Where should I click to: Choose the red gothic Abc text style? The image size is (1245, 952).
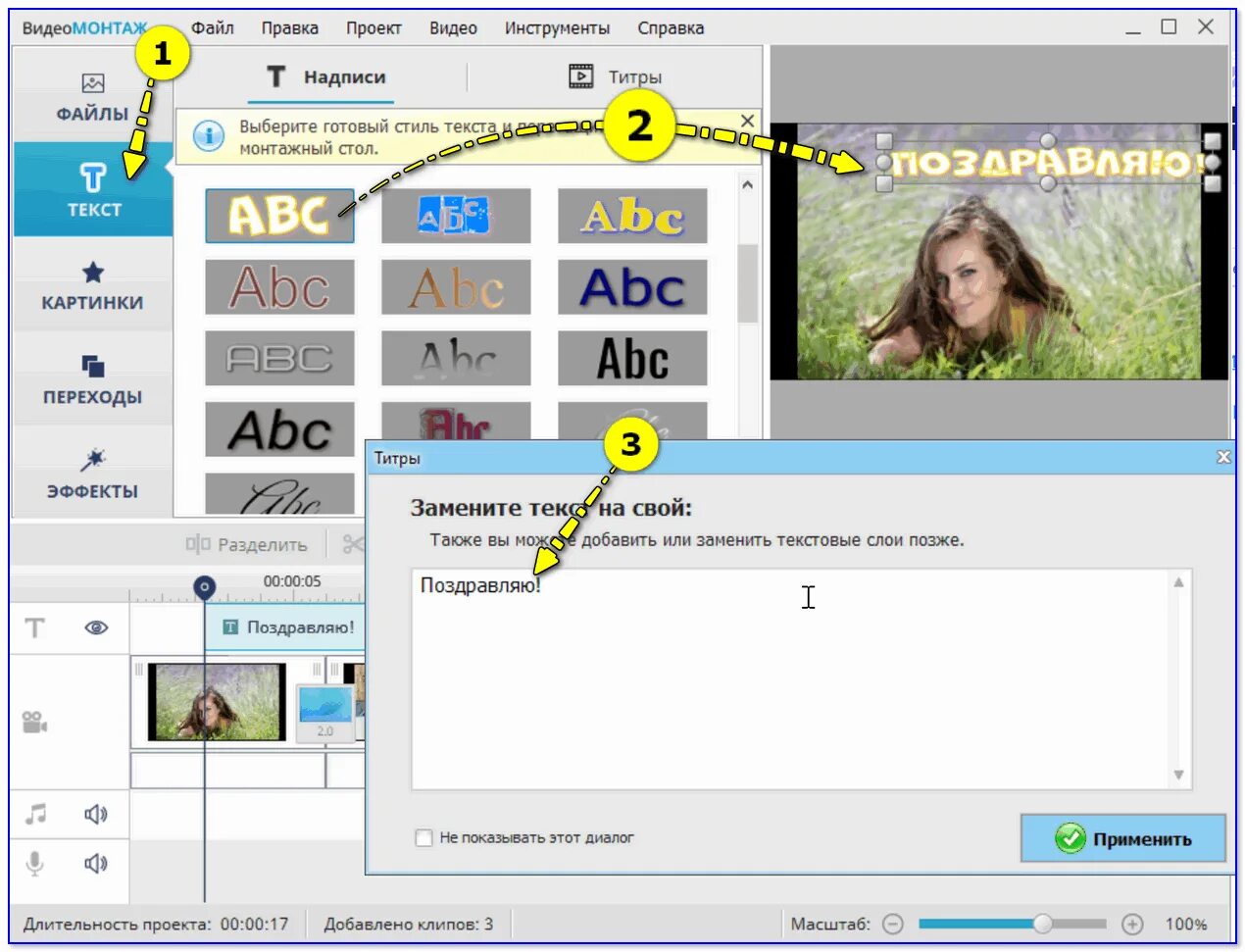coord(456,422)
